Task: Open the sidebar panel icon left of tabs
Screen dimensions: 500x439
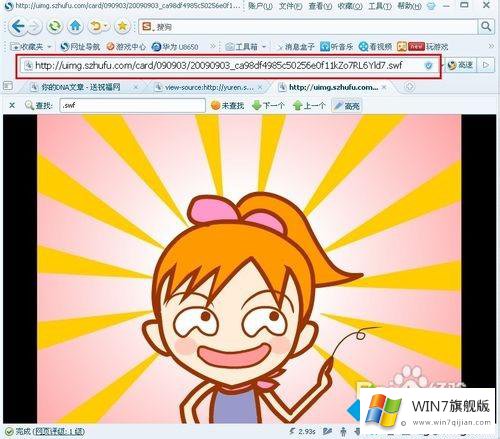Action: (x=7, y=86)
